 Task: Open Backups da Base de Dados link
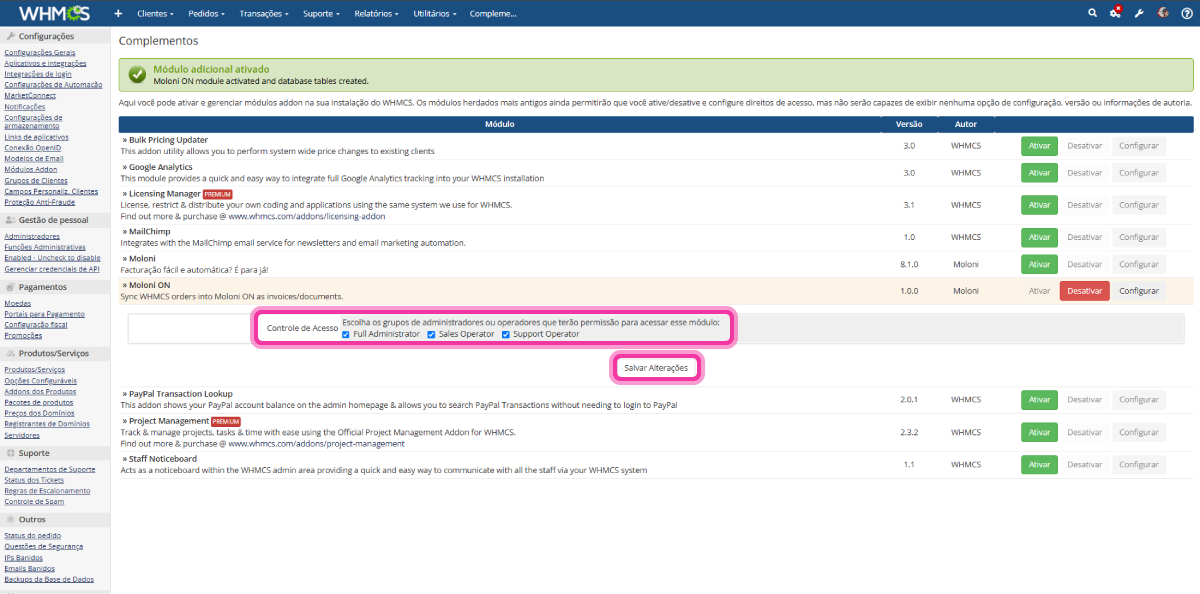coord(49,579)
